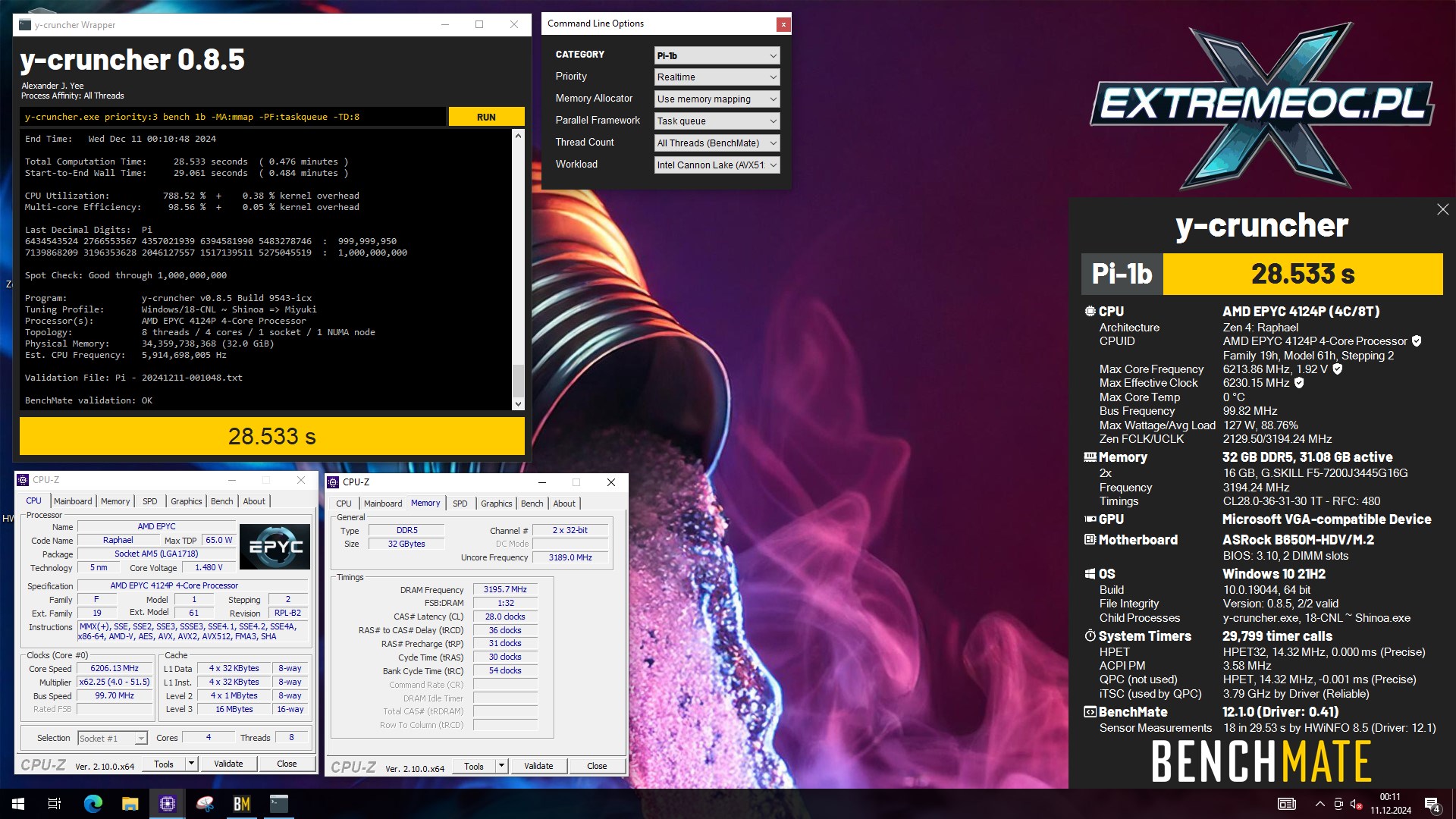
Task: Click the right CPU-Z window title icon
Action: point(334,482)
